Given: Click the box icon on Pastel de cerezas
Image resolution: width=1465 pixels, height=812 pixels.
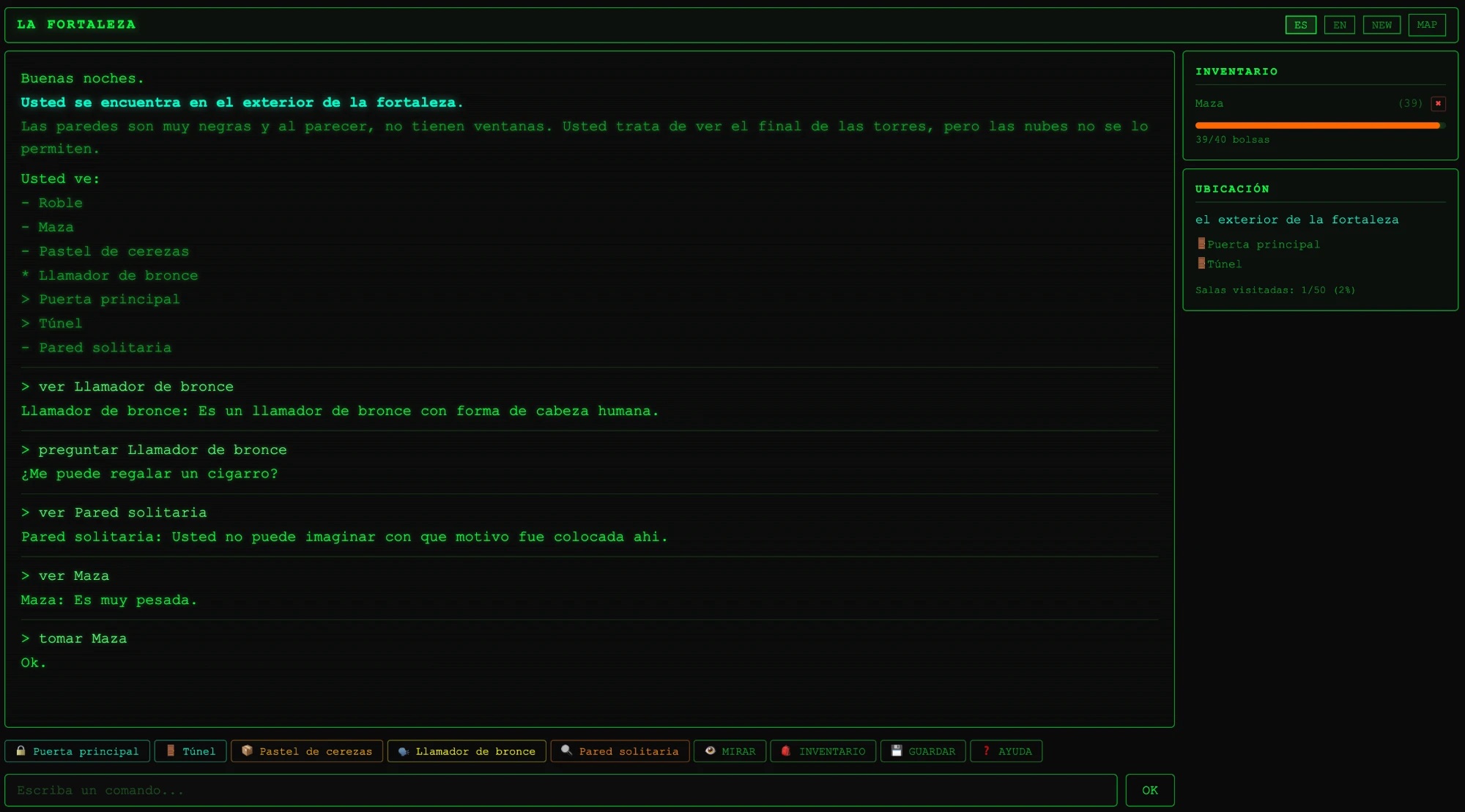Looking at the screenshot, I should [247, 750].
